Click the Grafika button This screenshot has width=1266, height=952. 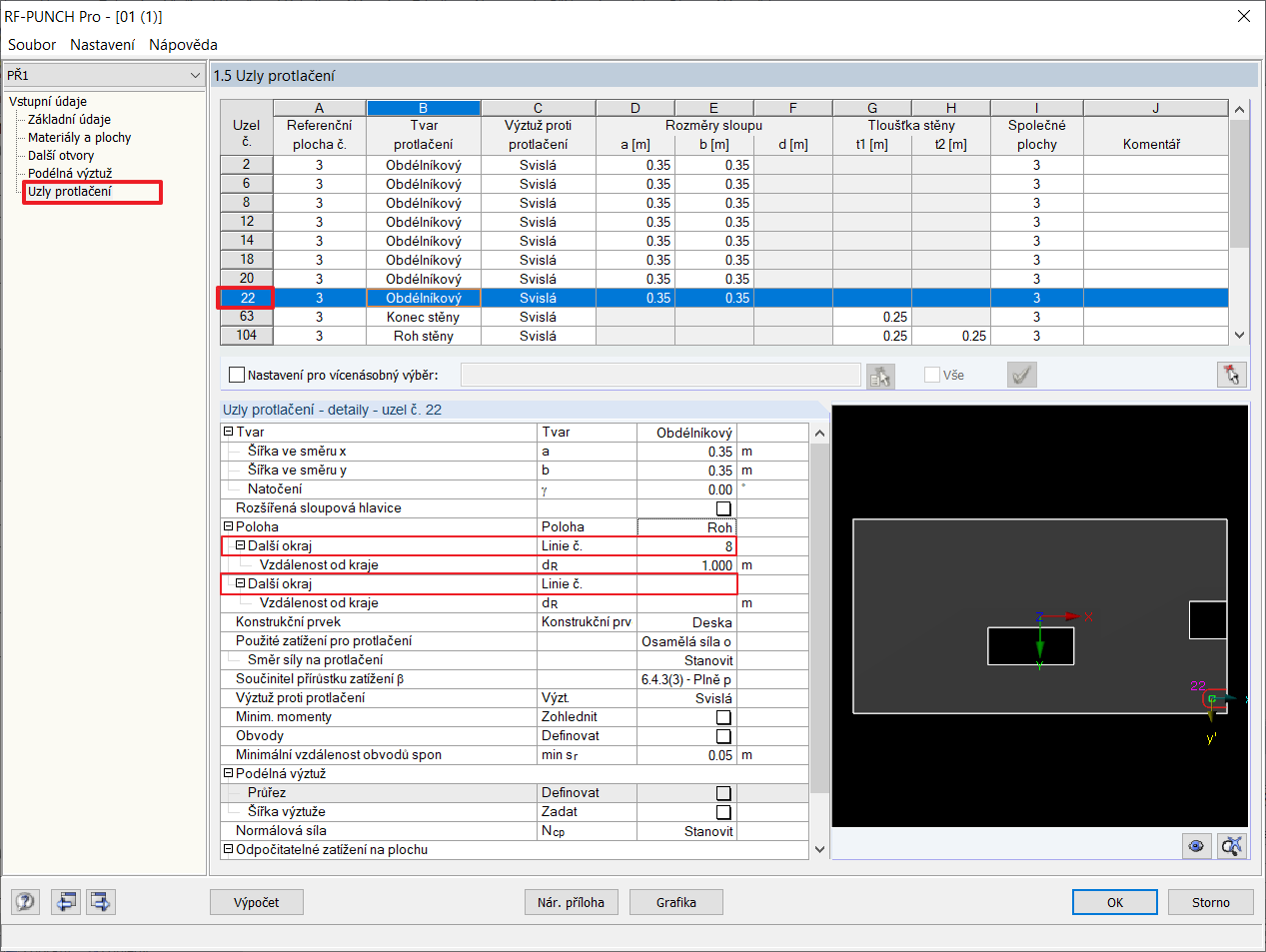pos(676,902)
